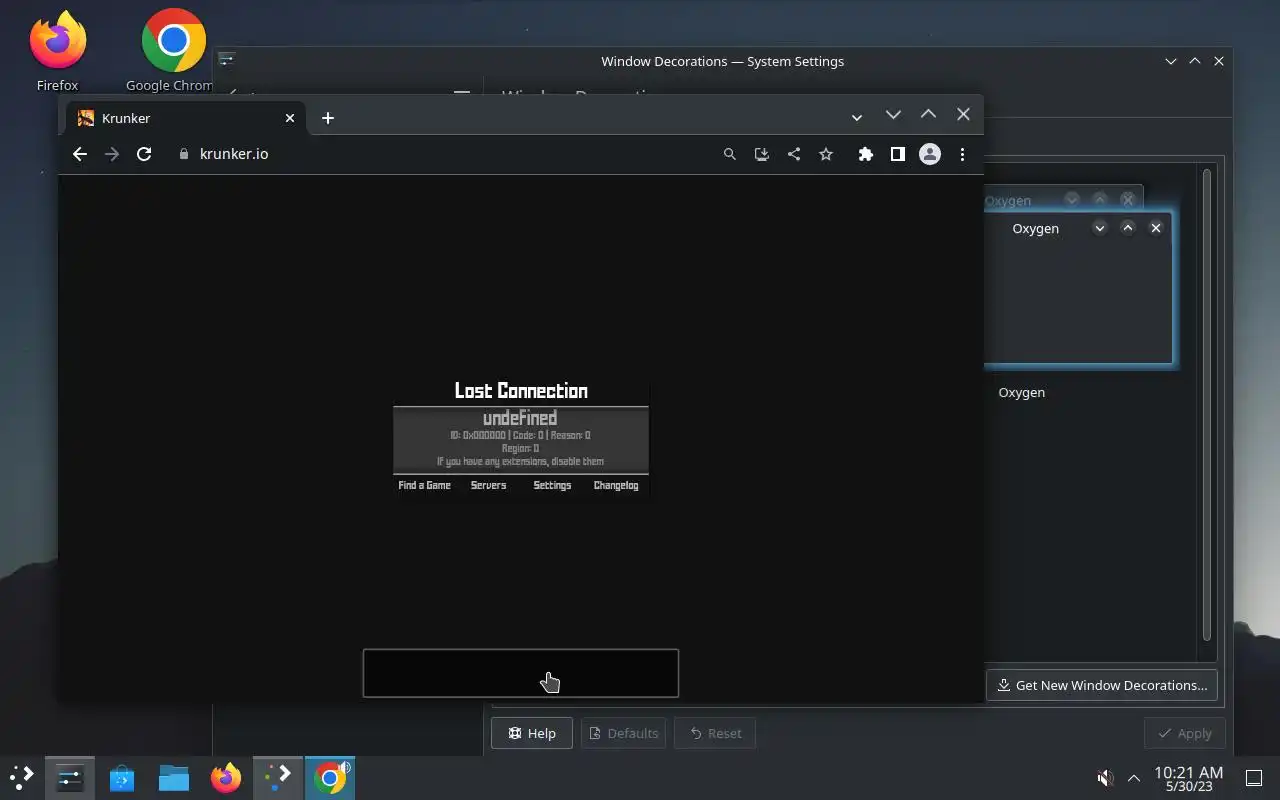Select the Krunker tab
Image resolution: width=1280 pixels, height=800 pixels.
click(x=186, y=118)
